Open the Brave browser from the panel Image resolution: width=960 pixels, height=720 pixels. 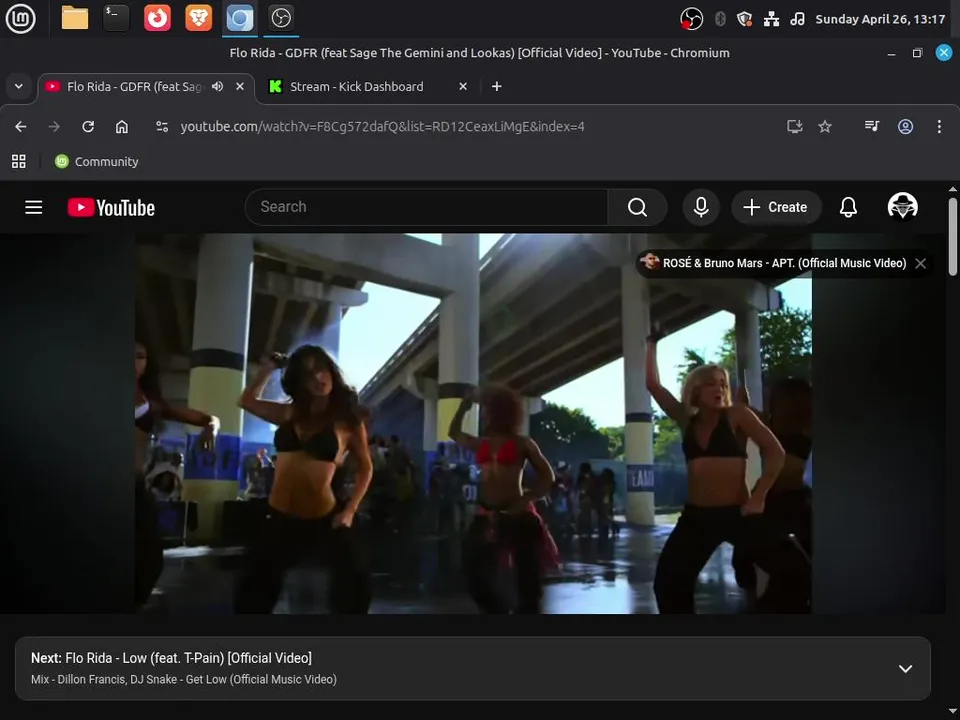(x=198, y=18)
